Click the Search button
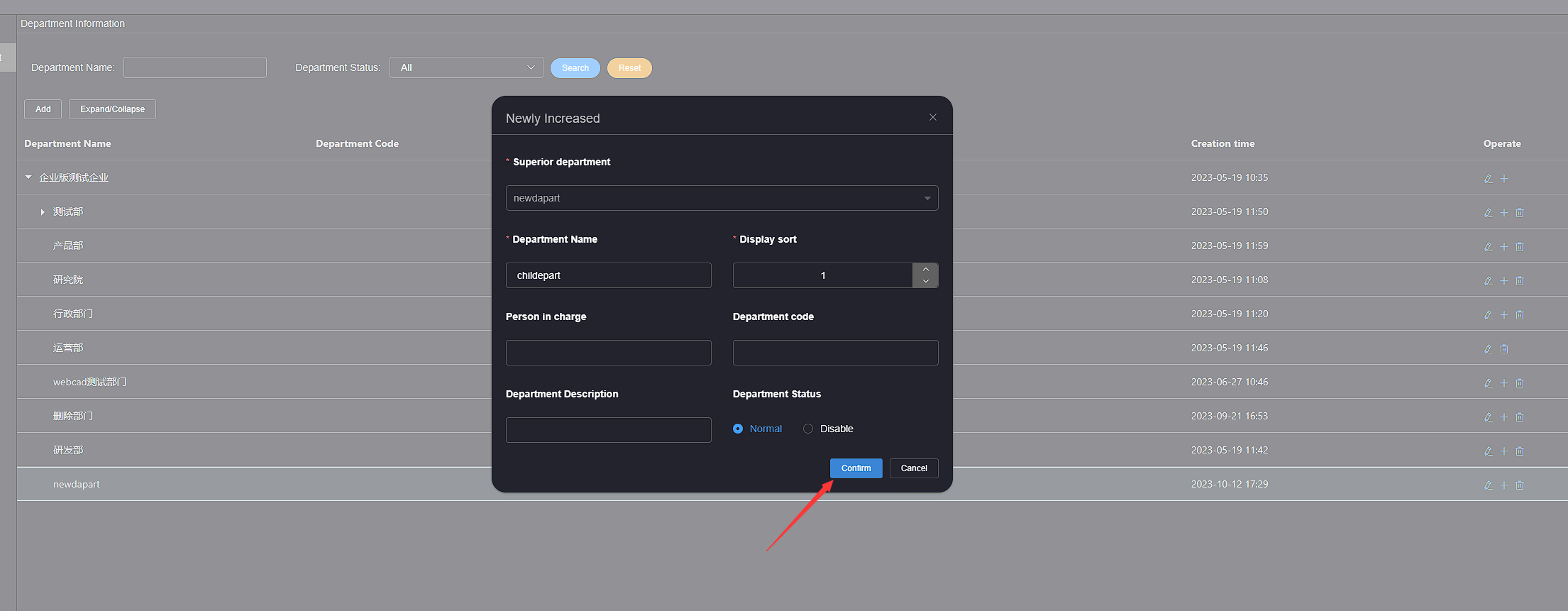Screen dimensions: 1568x611 click(x=575, y=68)
